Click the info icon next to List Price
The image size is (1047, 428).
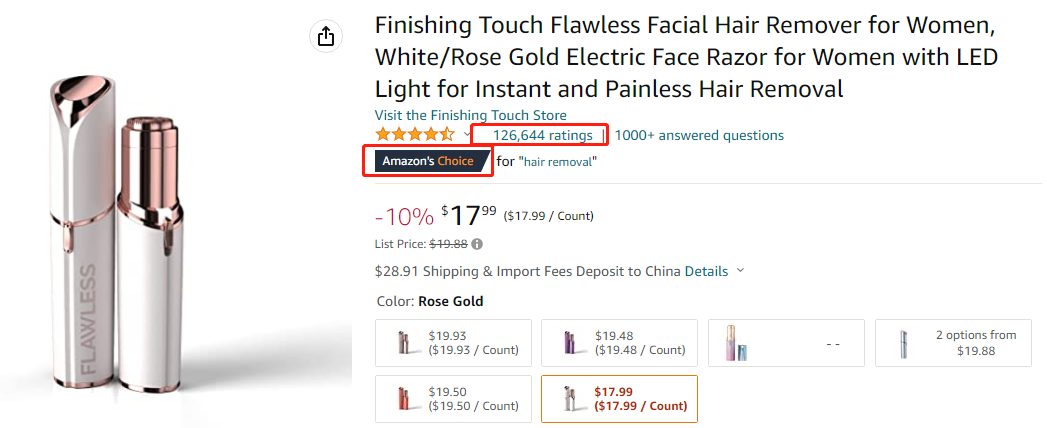point(477,244)
